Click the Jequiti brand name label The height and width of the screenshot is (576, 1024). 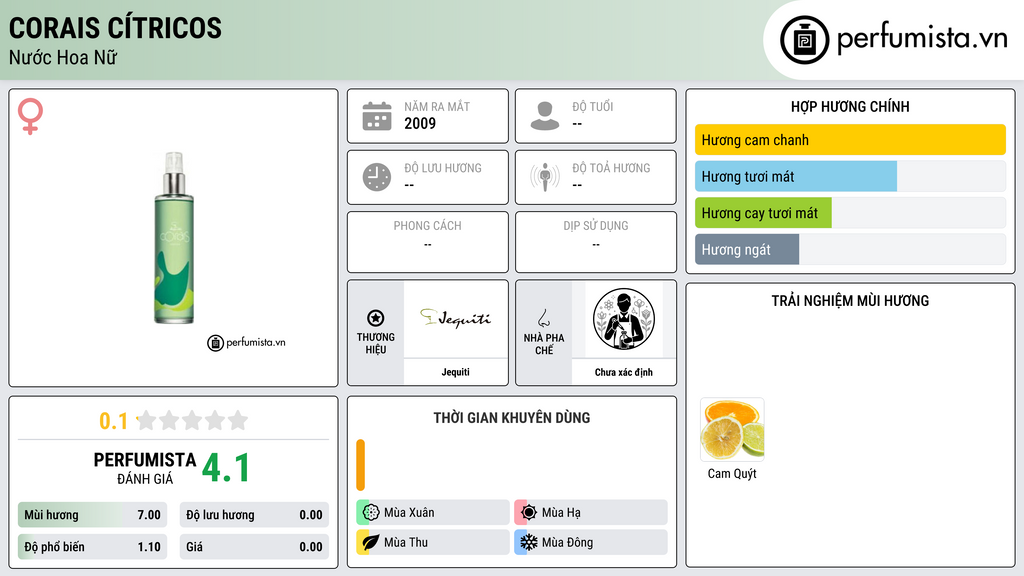tap(455, 372)
